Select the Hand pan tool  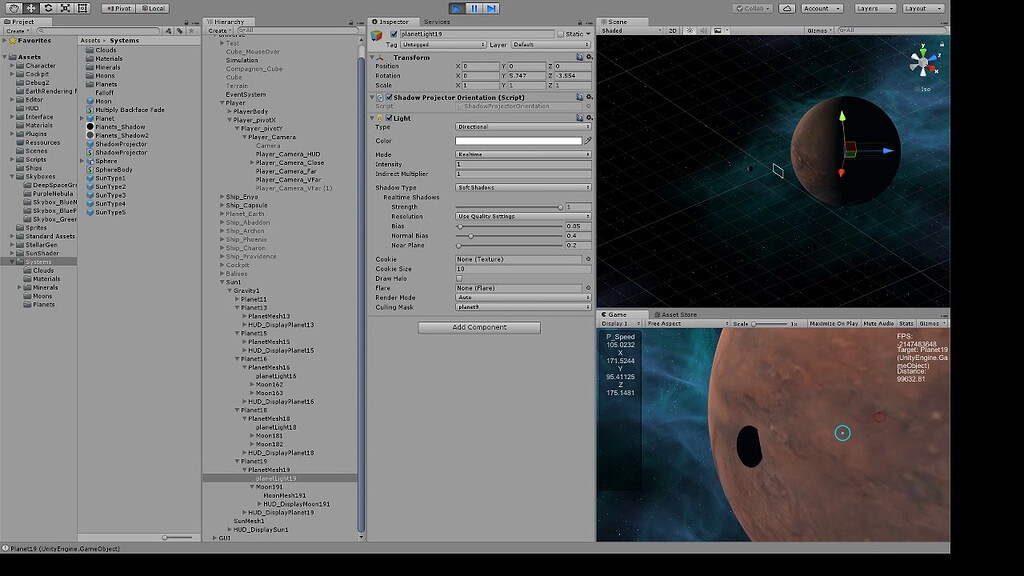point(14,8)
